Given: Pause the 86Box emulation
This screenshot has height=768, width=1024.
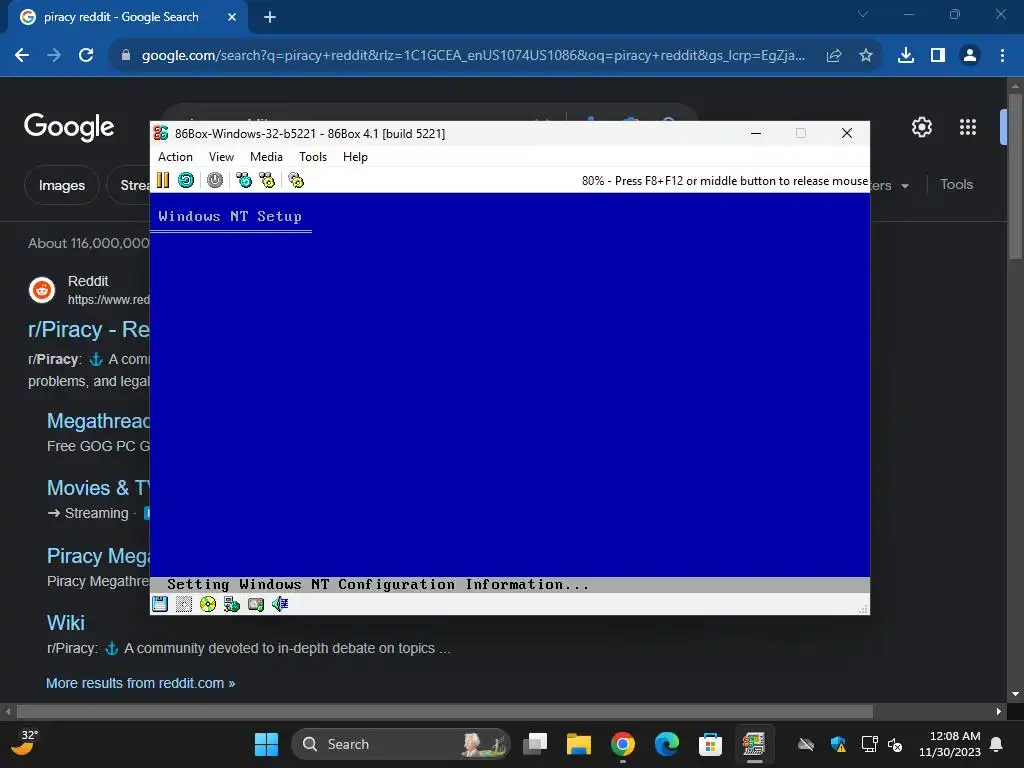Looking at the screenshot, I should (163, 180).
